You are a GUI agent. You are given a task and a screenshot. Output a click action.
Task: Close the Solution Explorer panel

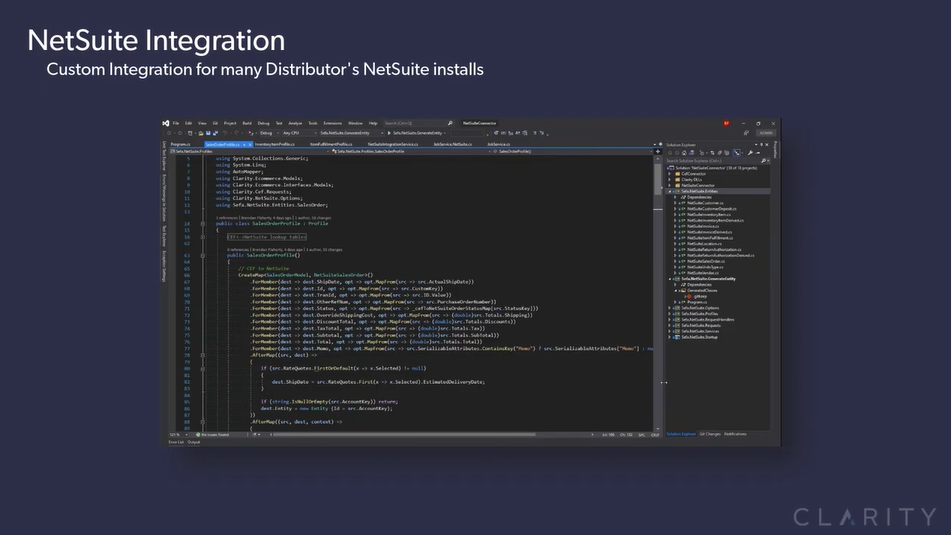tap(767, 145)
